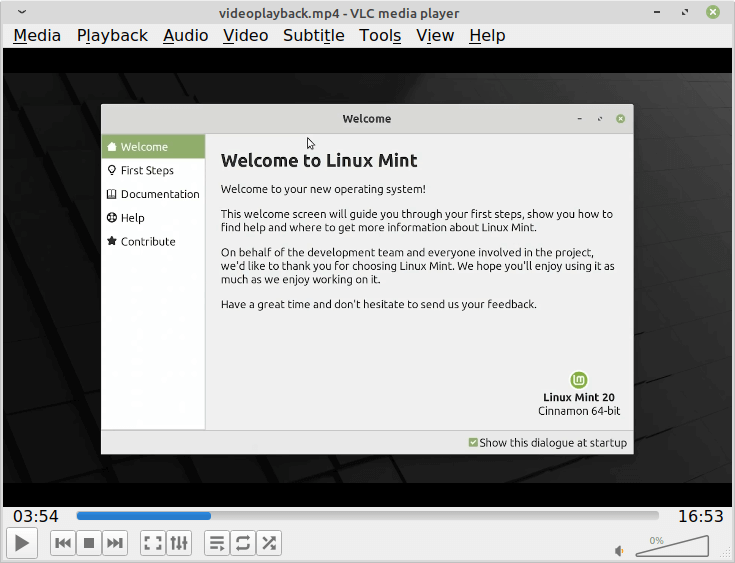Screen dimensions: 735x563
Task: Open window menu arrow in title bar
Action: tap(22, 12)
